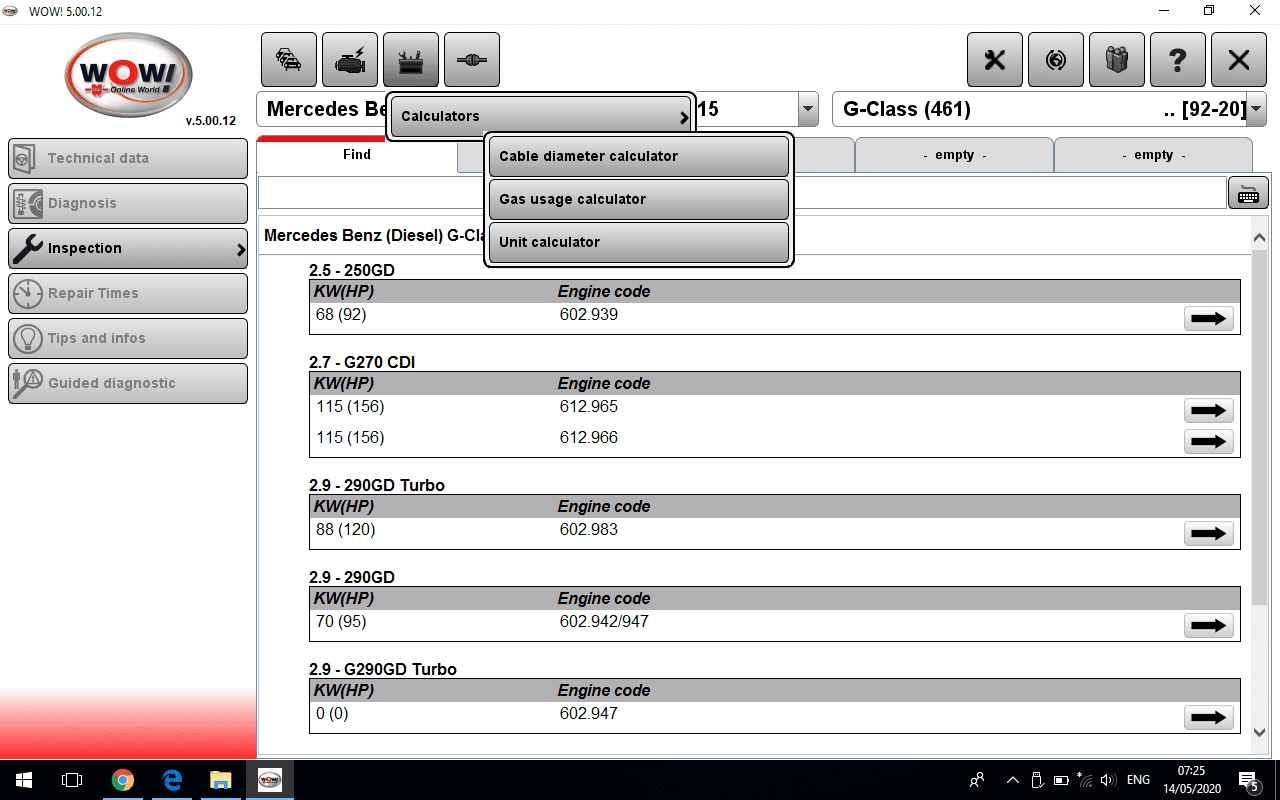Expand the Calculators submenu arrow
The image size is (1280, 800).
click(x=684, y=115)
